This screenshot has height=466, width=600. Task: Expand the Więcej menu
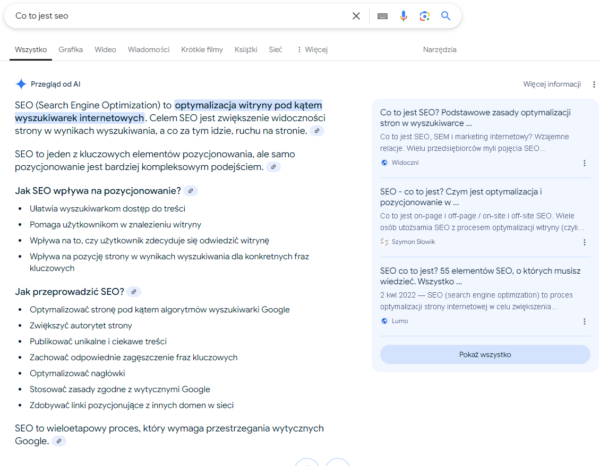[313, 49]
